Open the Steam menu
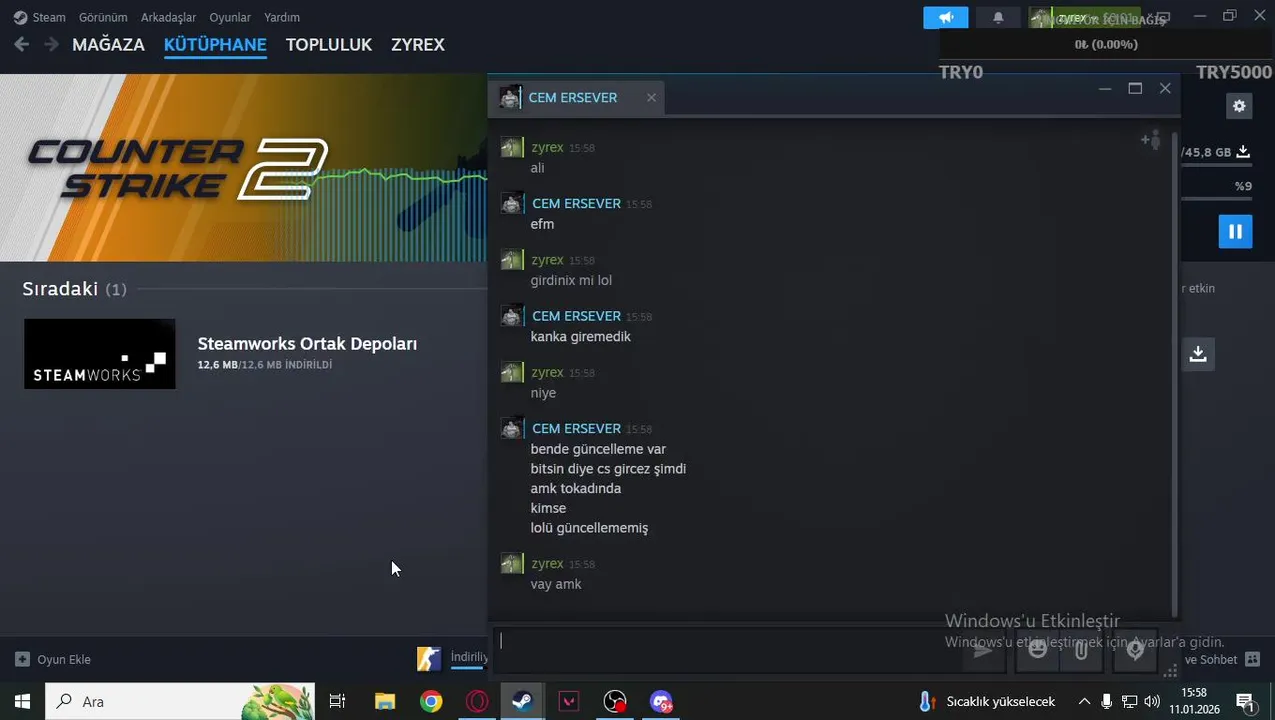The width and height of the screenshot is (1275, 720). tap(40, 17)
